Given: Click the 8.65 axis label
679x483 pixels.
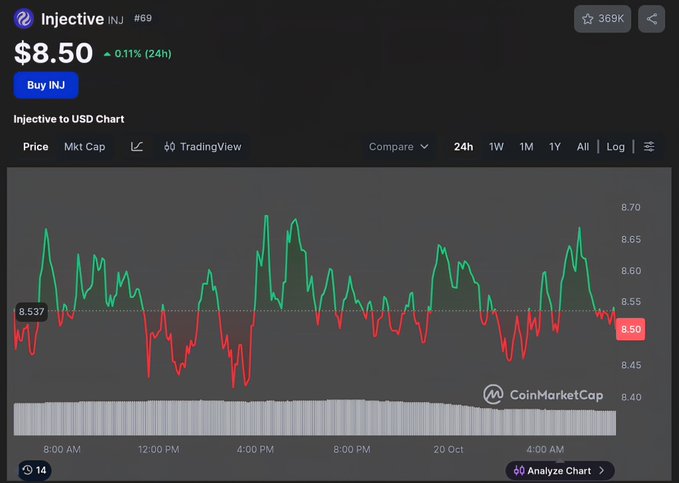Looking at the screenshot, I should pos(630,240).
